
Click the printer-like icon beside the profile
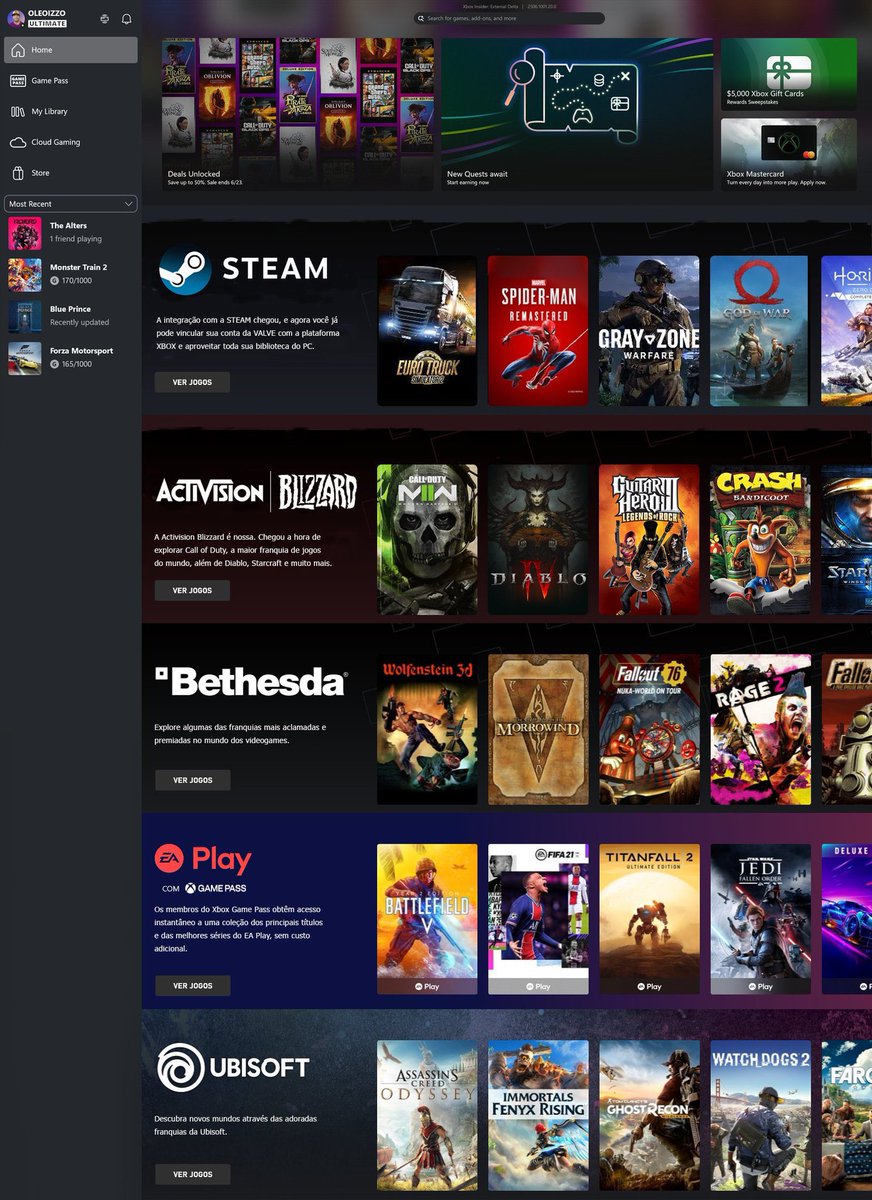coord(105,18)
